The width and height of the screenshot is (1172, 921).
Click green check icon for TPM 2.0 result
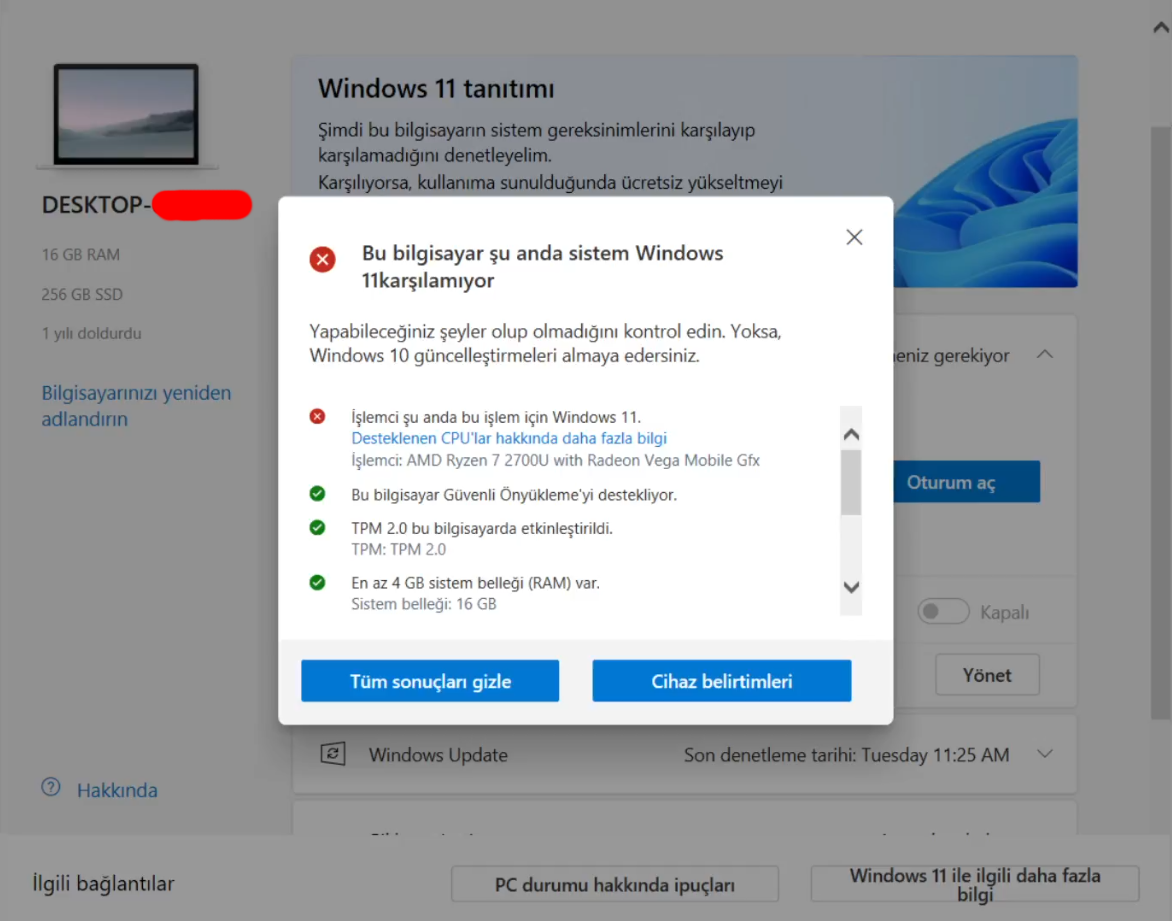317,528
